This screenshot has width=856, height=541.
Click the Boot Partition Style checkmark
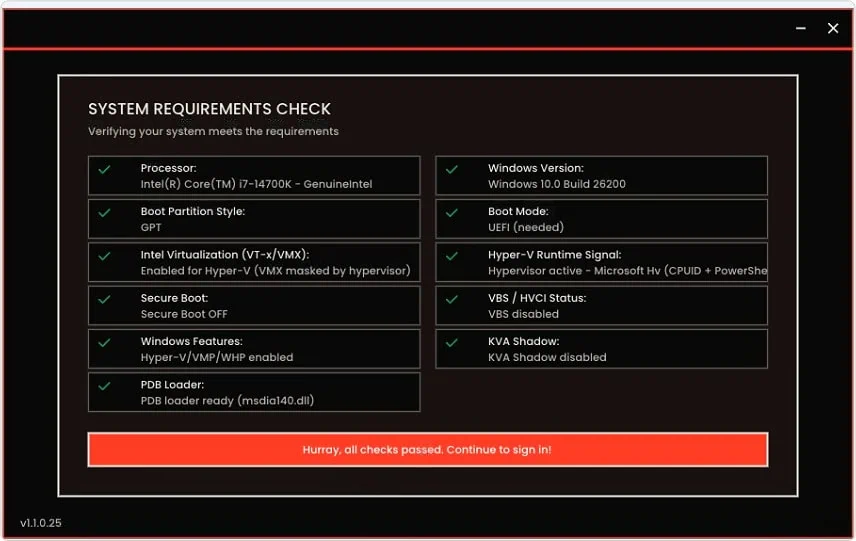point(104,212)
